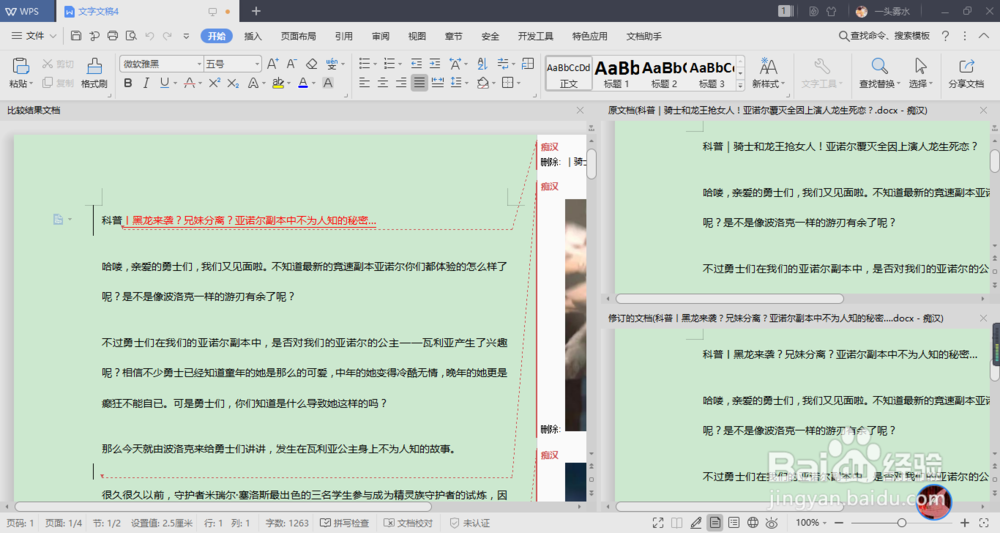Click the undo arrow icon

click(149, 36)
